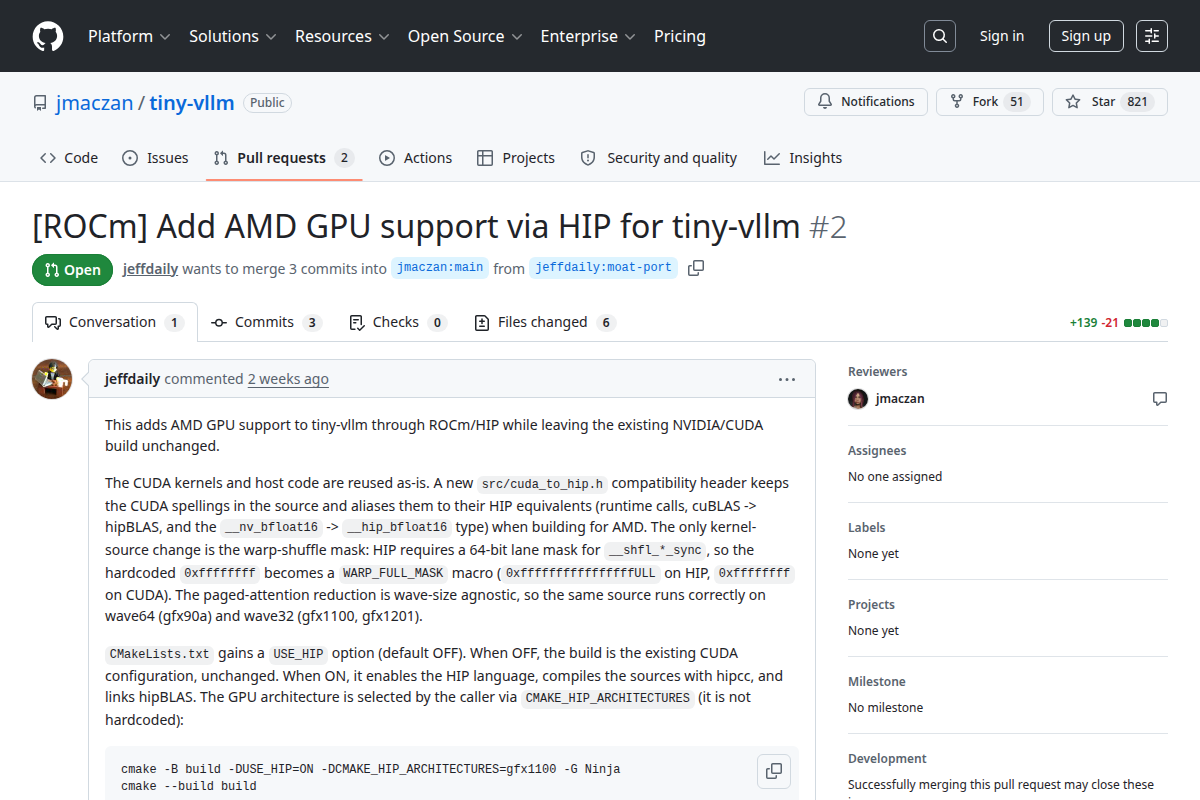This screenshot has height=800, width=1200.
Task: Click jmaczan's reviewer avatar
Action: 858,398
